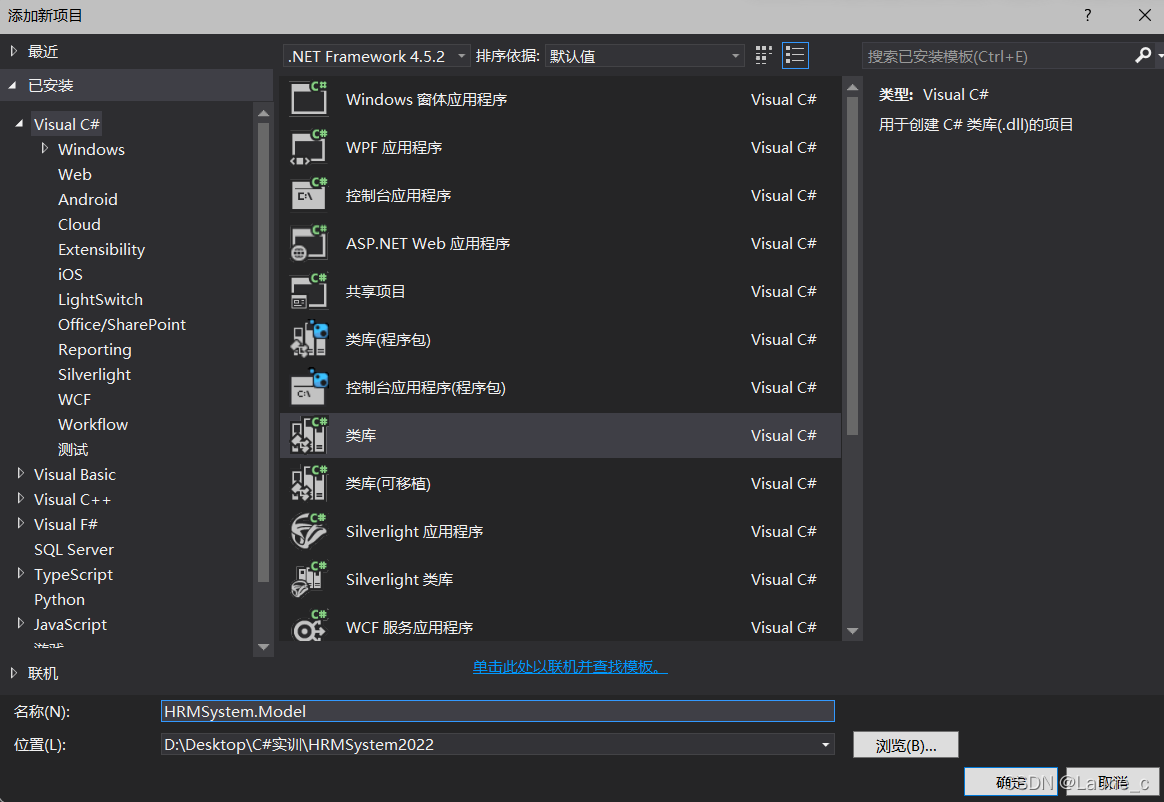This screenshot has height=802, width=1164.
Task: Select the Silverlight 类库 icon
Action: (x=309, y=579)
